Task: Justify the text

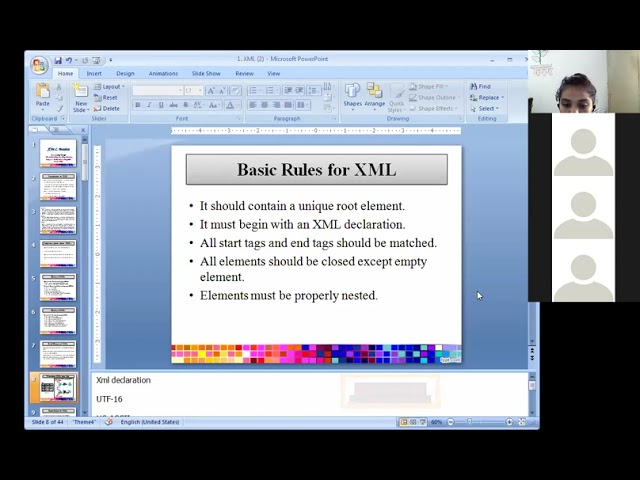Action: coord(288,105)
